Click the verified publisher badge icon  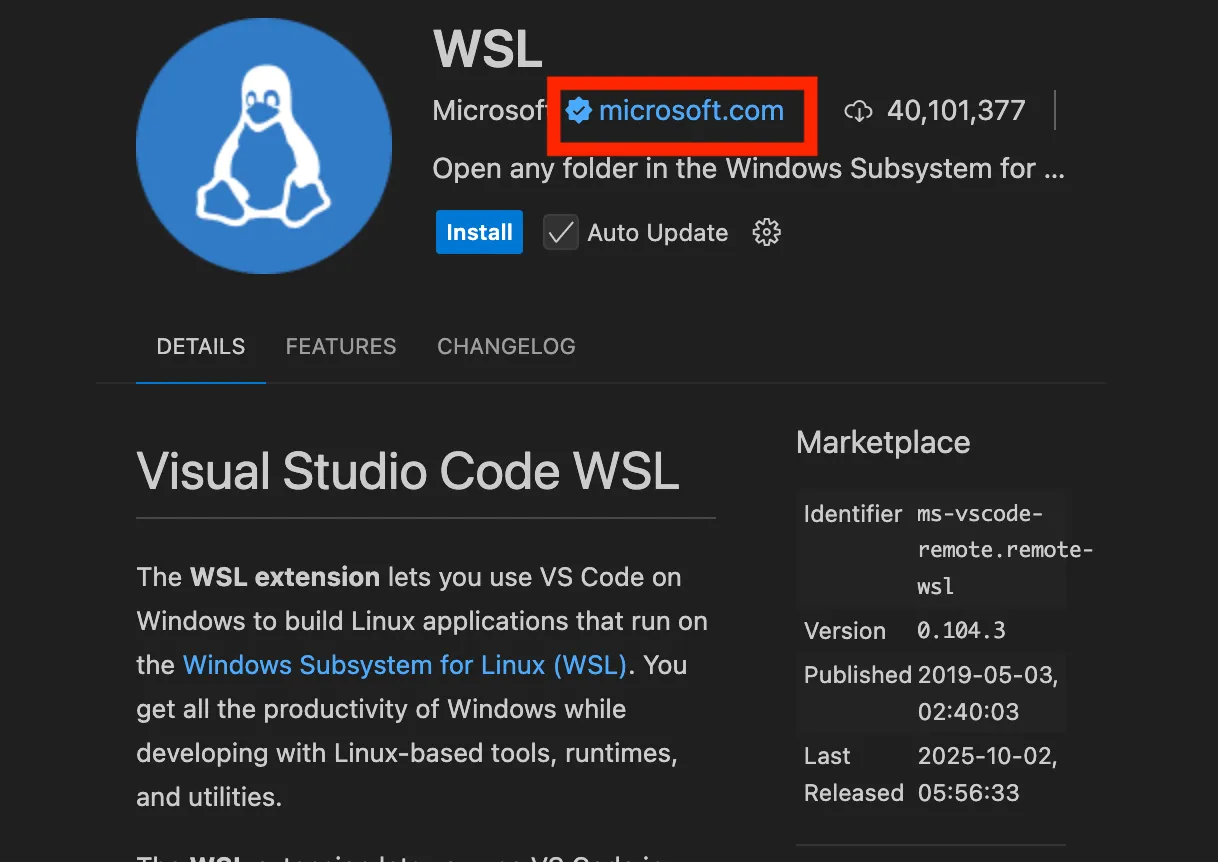(x=579, y=110)
